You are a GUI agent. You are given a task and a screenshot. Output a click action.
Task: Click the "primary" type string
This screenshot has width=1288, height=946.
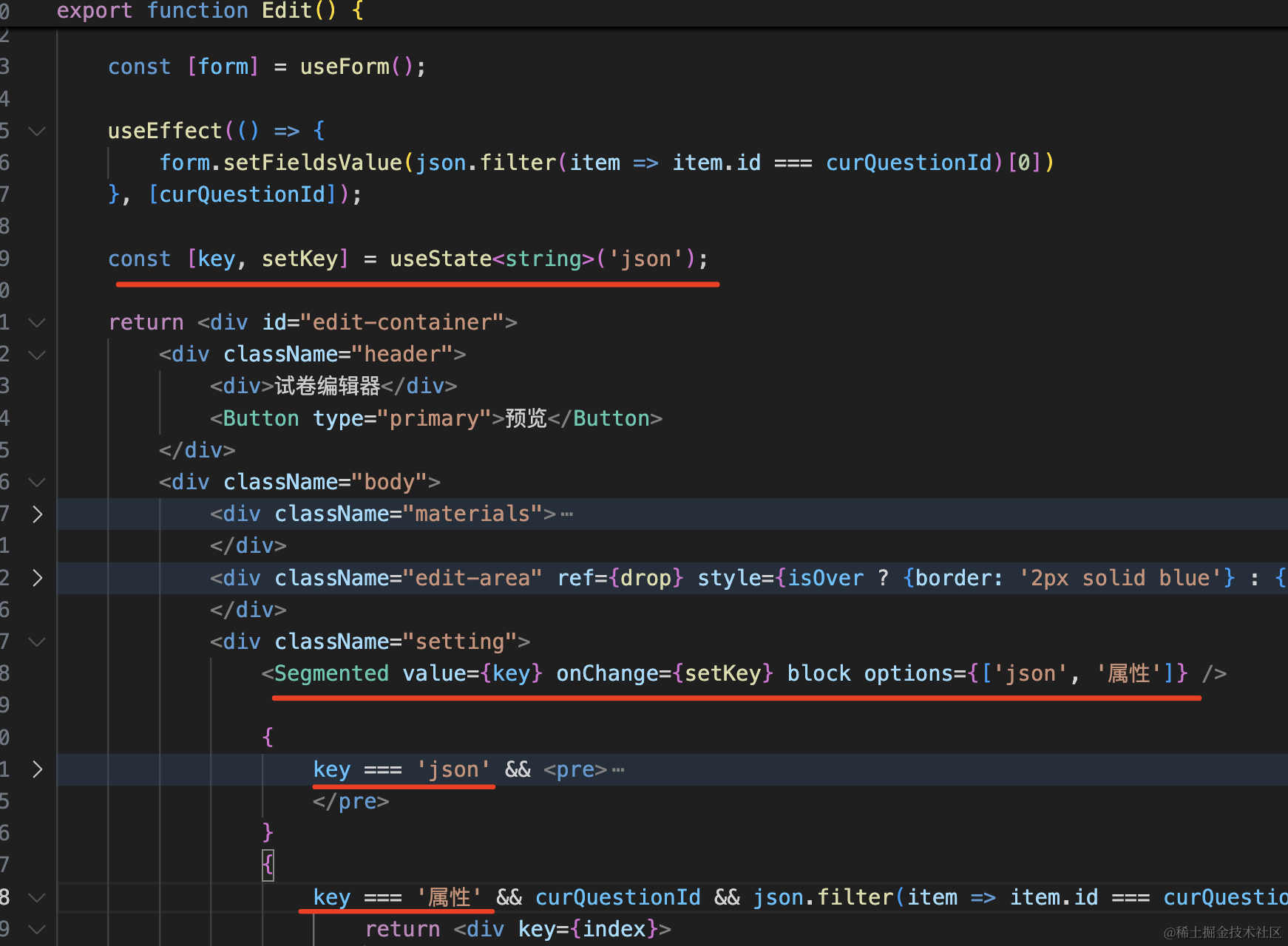pos(434,418)
